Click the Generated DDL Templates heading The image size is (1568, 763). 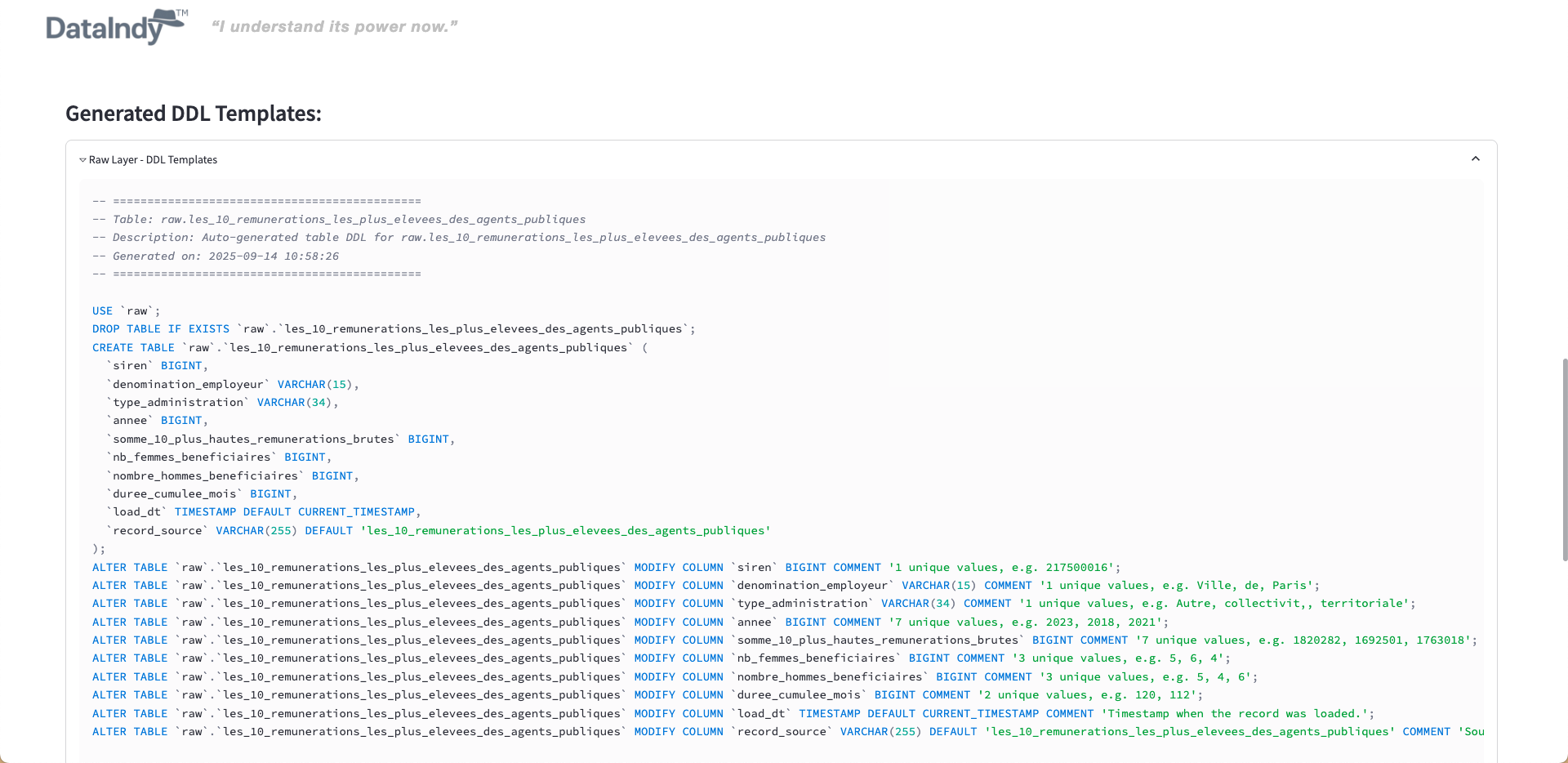194,114
